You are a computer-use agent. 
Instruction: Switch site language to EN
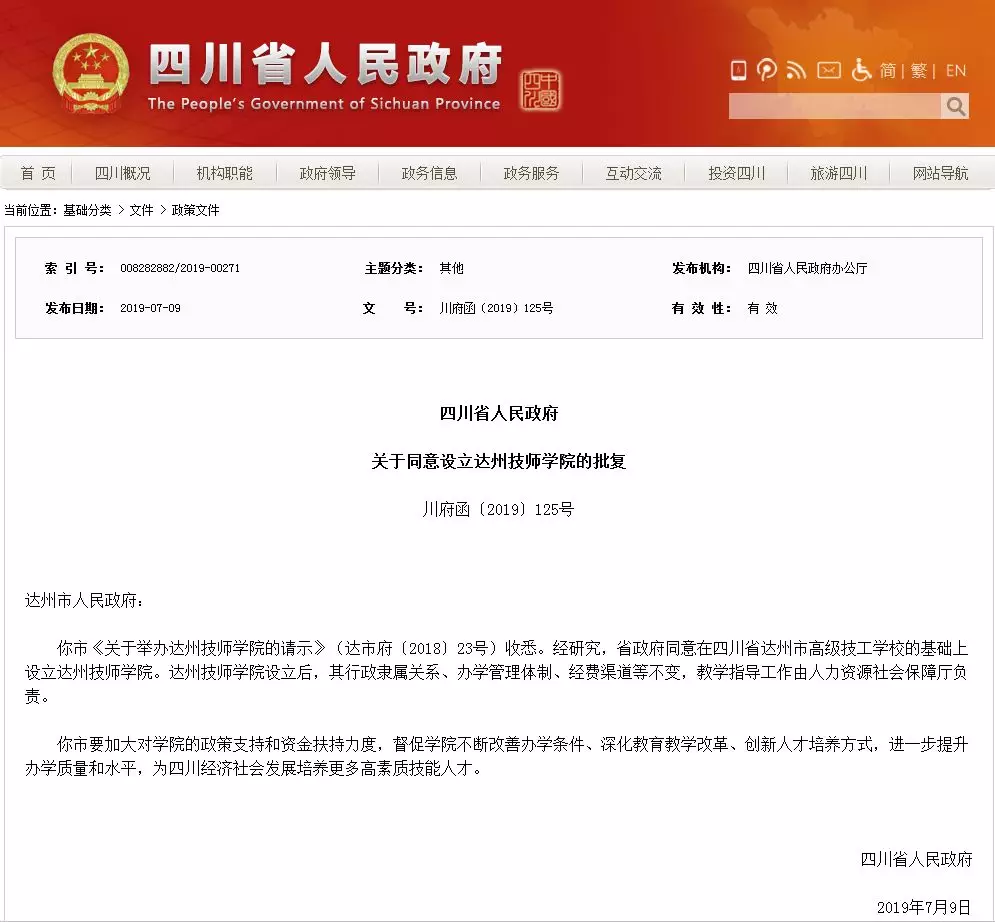point(956,70)
